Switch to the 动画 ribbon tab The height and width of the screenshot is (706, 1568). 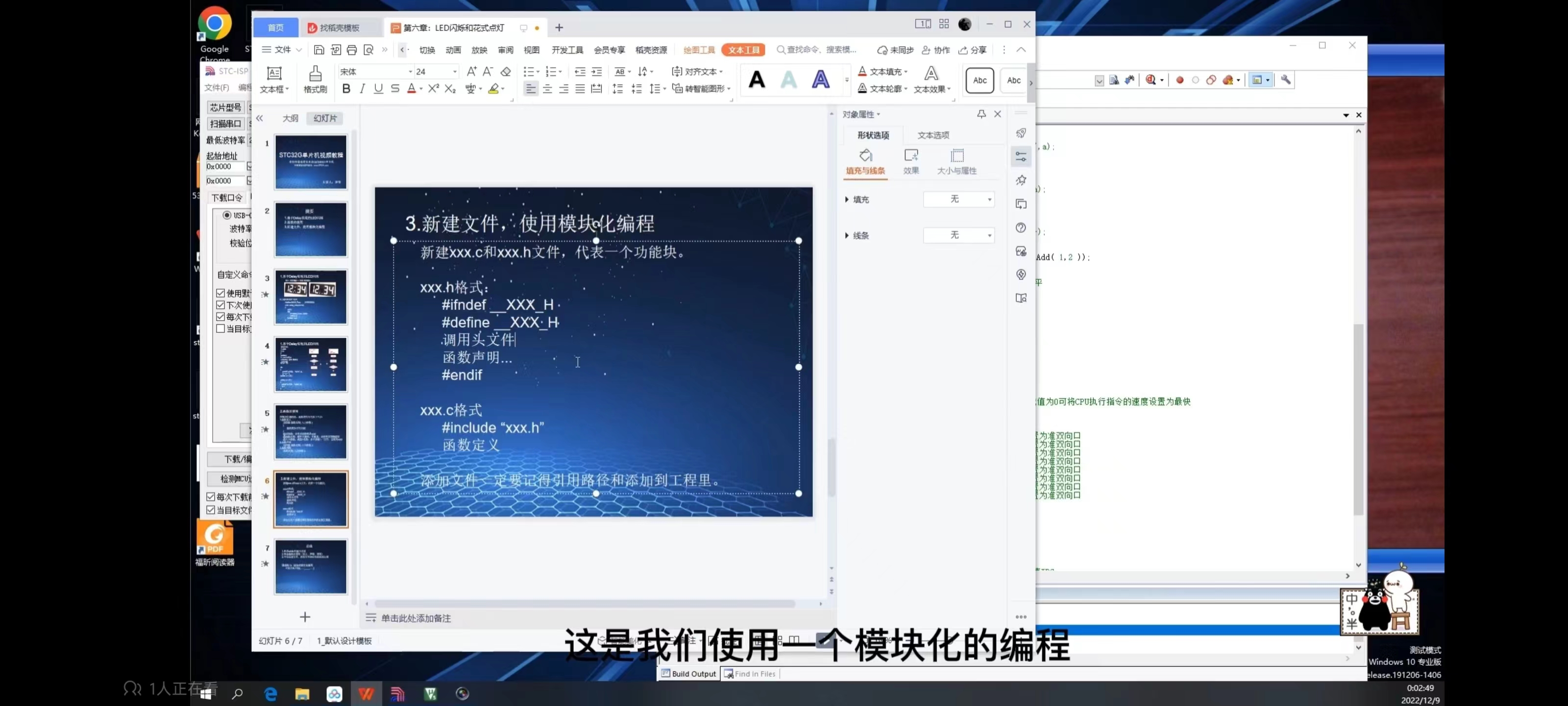tap(453, 50)
